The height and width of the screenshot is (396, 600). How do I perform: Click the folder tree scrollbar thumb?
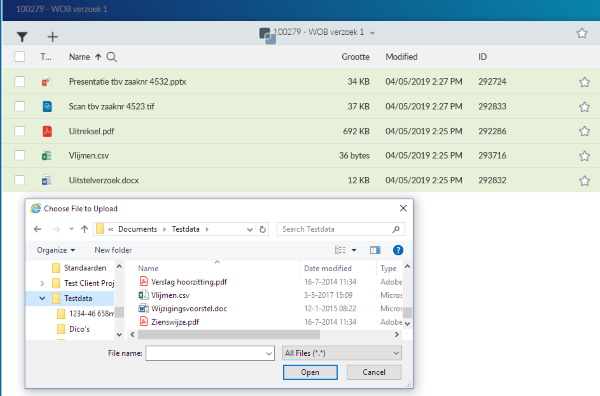(x=119, y=313)
